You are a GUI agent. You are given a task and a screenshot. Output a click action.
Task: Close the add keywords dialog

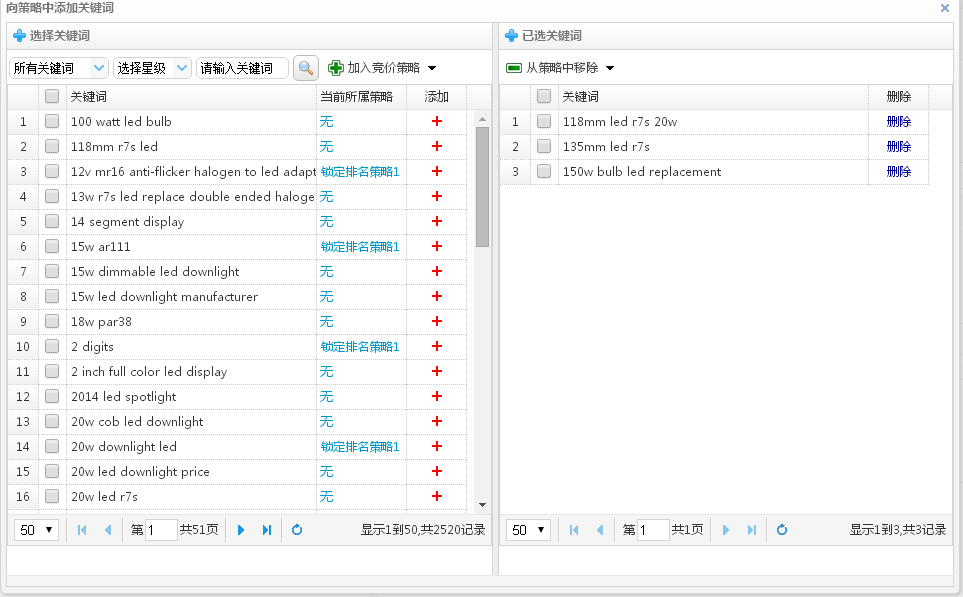coord(945,8)
